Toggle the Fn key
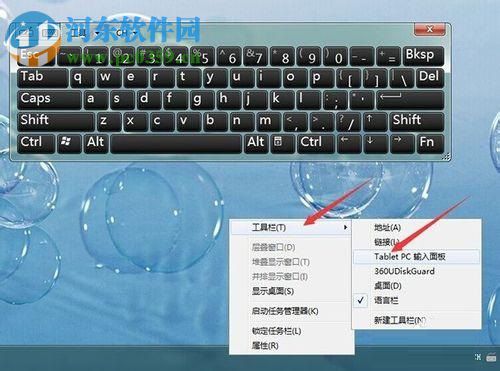This screenshot has height=371, width=500. pyautogui.click(x=430, y=143)
